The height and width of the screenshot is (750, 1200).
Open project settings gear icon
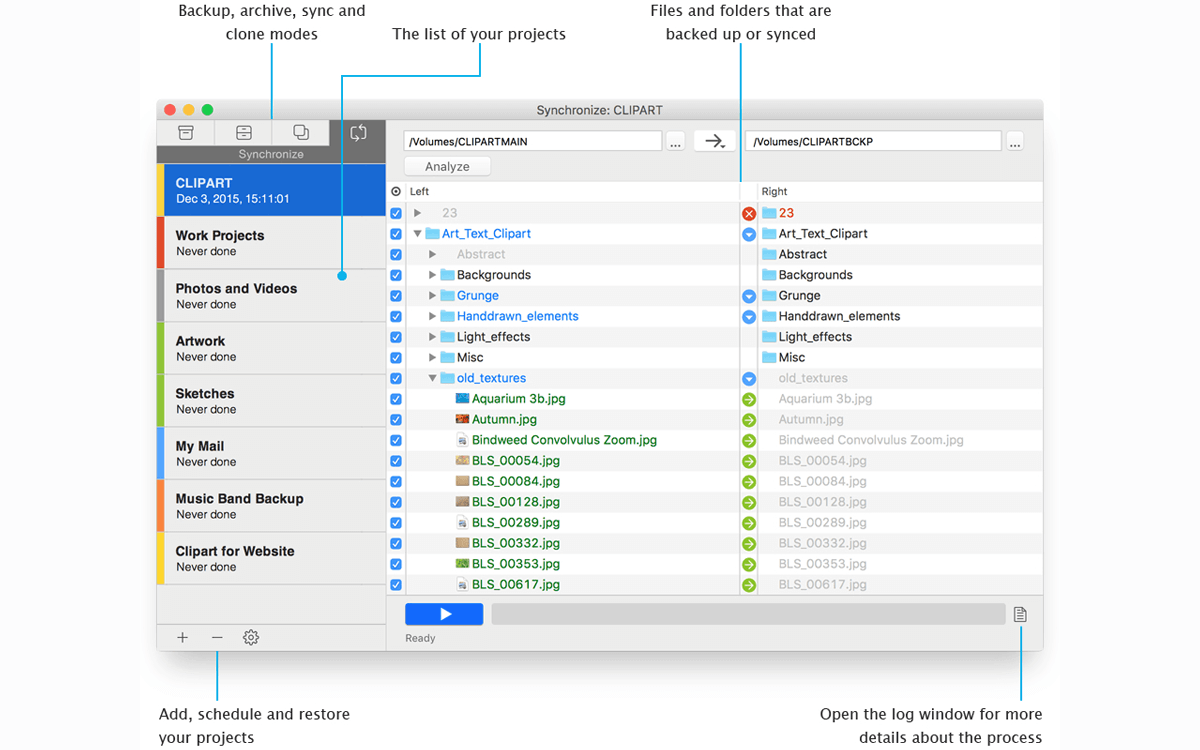pos(251,637)
